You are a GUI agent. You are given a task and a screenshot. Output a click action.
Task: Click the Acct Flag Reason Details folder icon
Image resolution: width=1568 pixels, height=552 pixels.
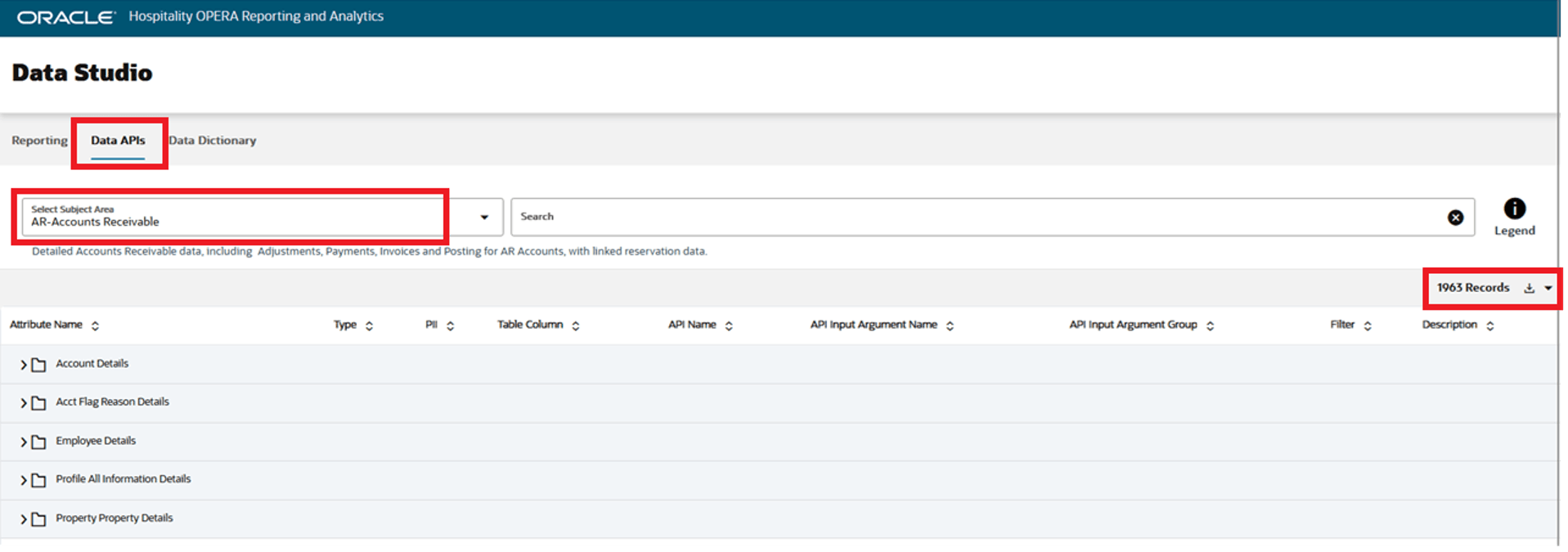tap(38, 403)
